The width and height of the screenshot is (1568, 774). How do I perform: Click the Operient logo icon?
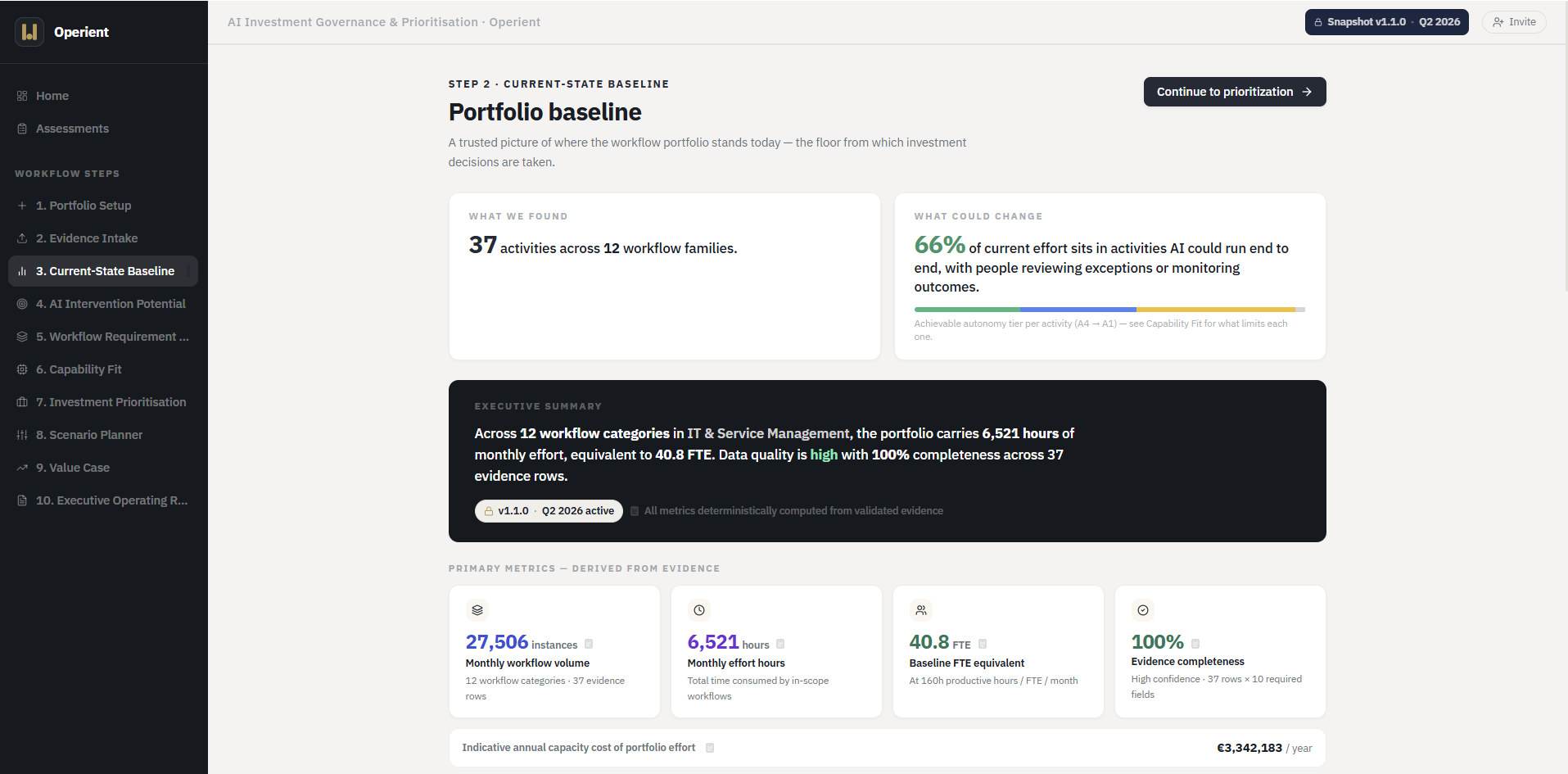(29, 32)
